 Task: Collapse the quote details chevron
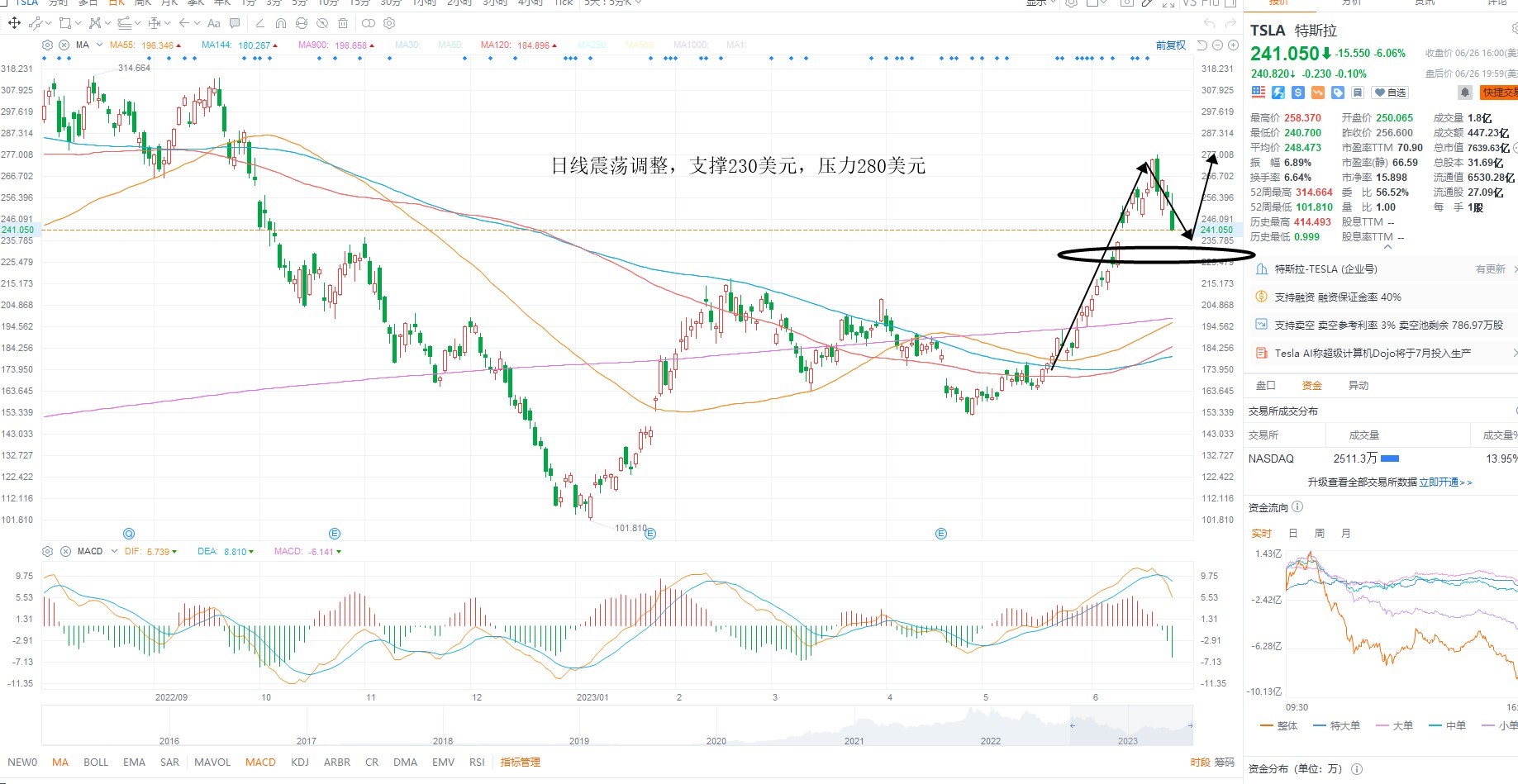coord(1387,246)
